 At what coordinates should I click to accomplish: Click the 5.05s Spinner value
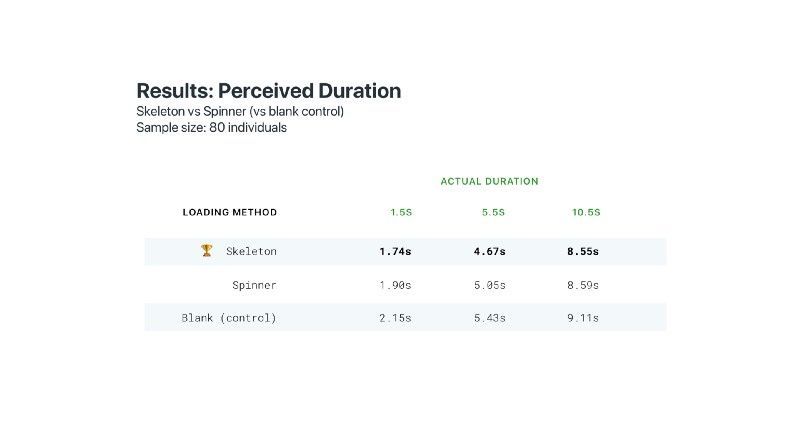(489, 285)
